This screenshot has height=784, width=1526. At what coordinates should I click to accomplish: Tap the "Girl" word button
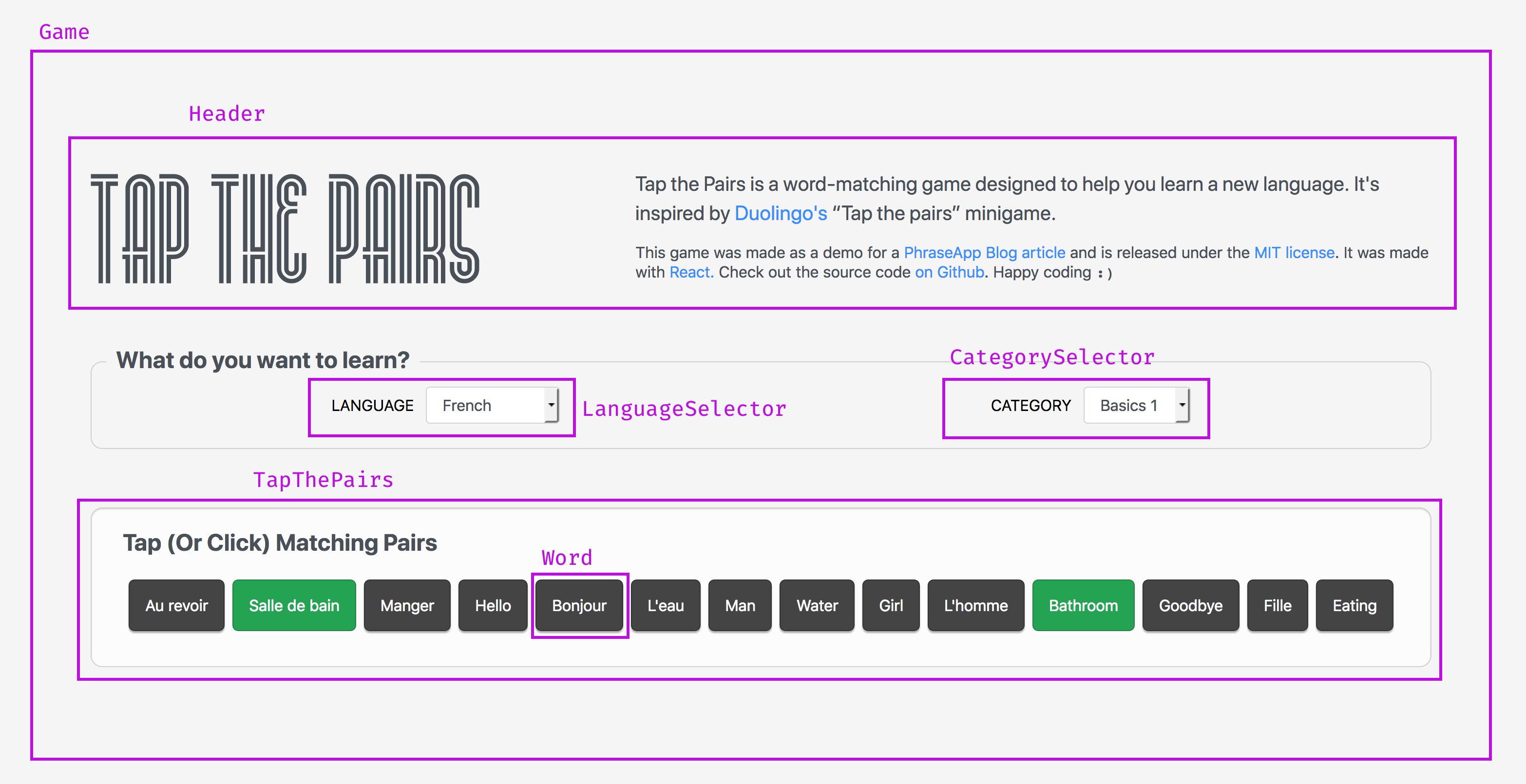coord(891,605)
